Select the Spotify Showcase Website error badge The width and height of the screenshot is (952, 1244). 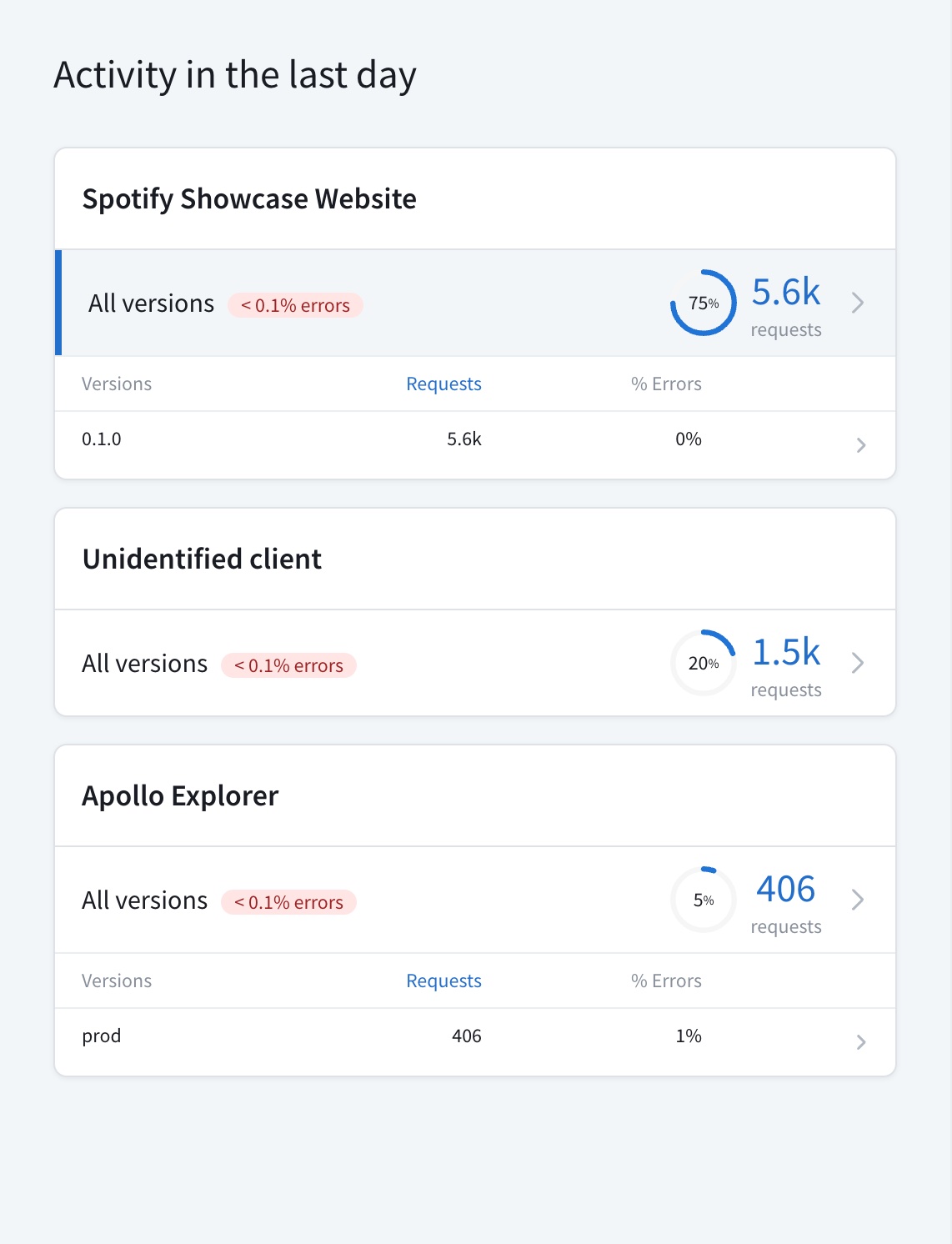coord(296,305)
